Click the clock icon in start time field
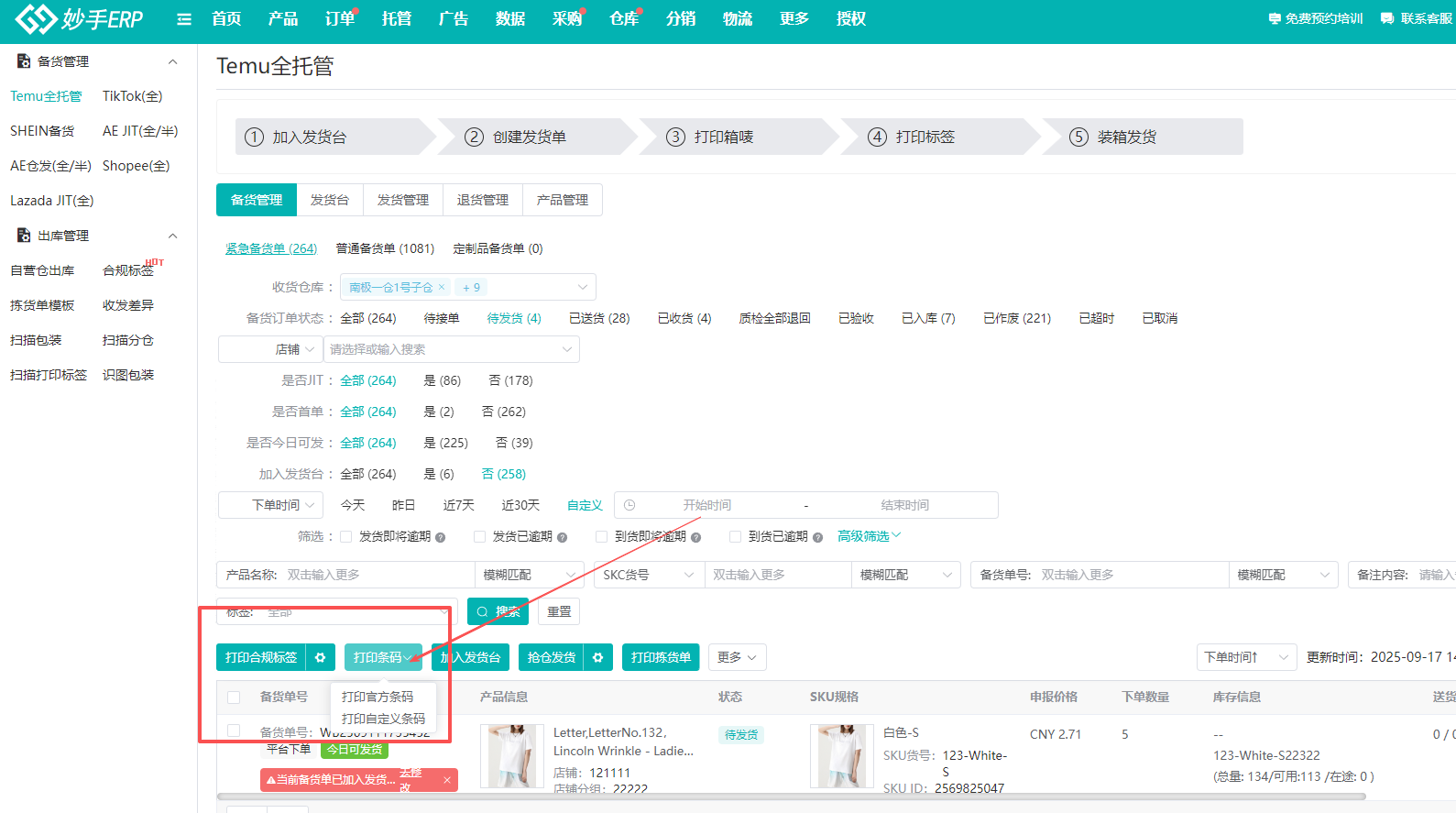This screenshot has height=813, width=1456. coord(629,505)
